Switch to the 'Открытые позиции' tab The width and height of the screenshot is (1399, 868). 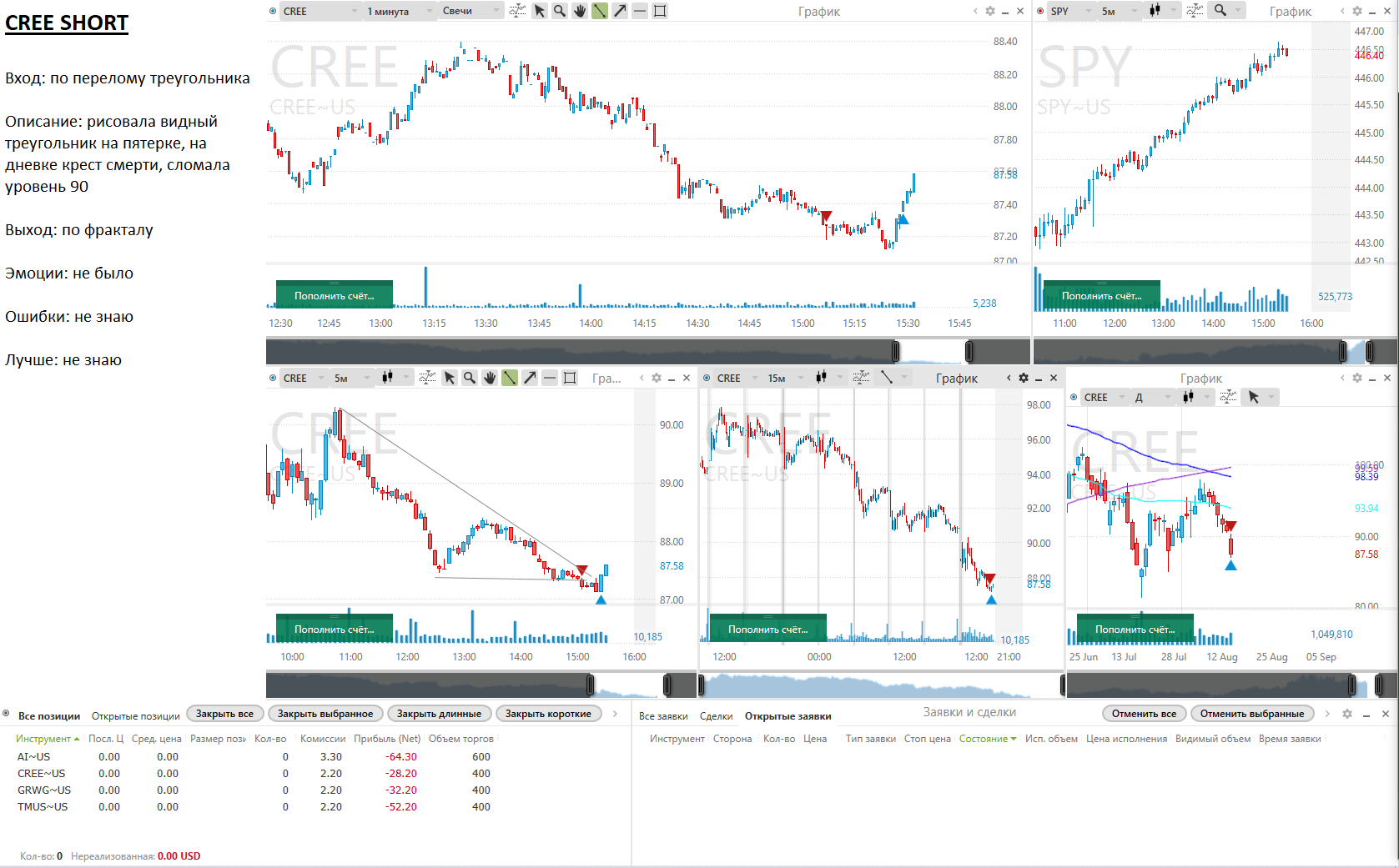point(136,716)
